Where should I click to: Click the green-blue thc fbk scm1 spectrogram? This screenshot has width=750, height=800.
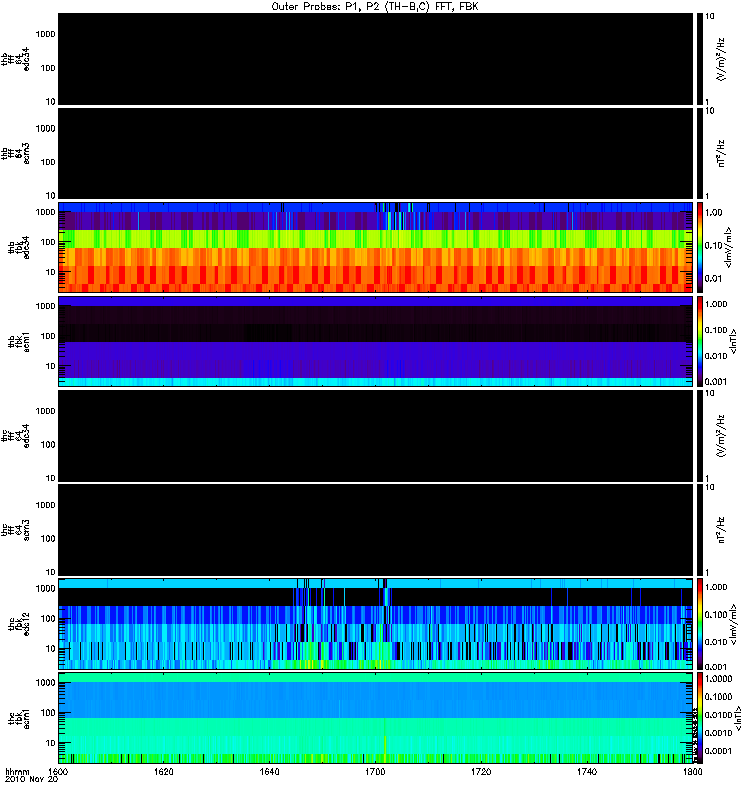point(375,718)
